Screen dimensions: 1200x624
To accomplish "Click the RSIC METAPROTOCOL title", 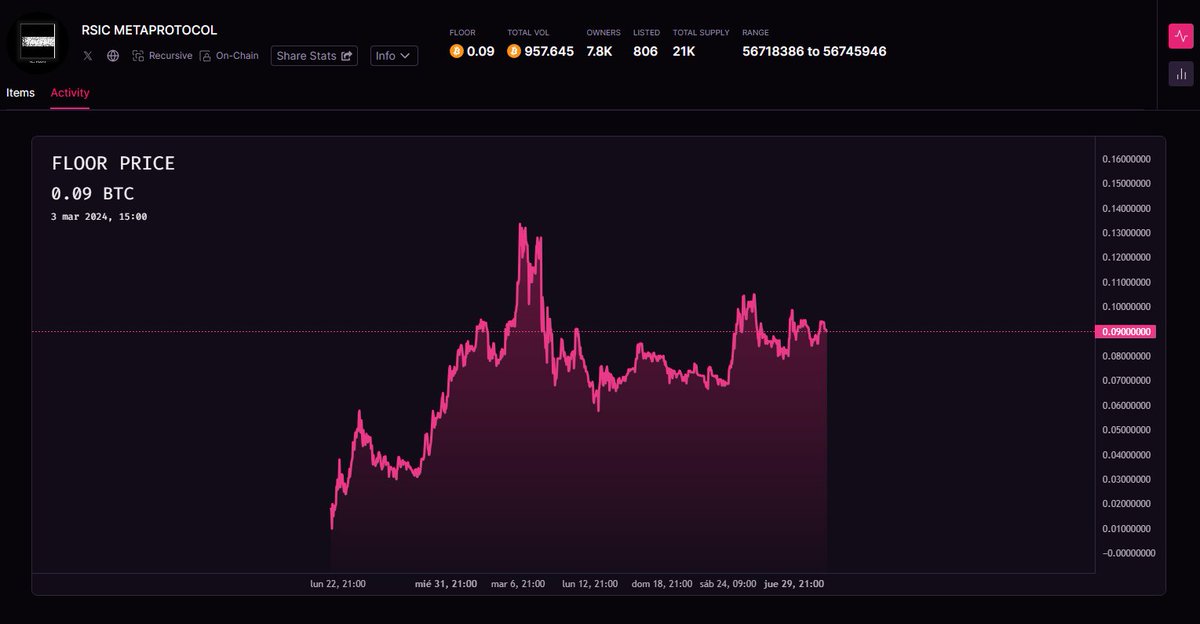I will click(149, 30).
